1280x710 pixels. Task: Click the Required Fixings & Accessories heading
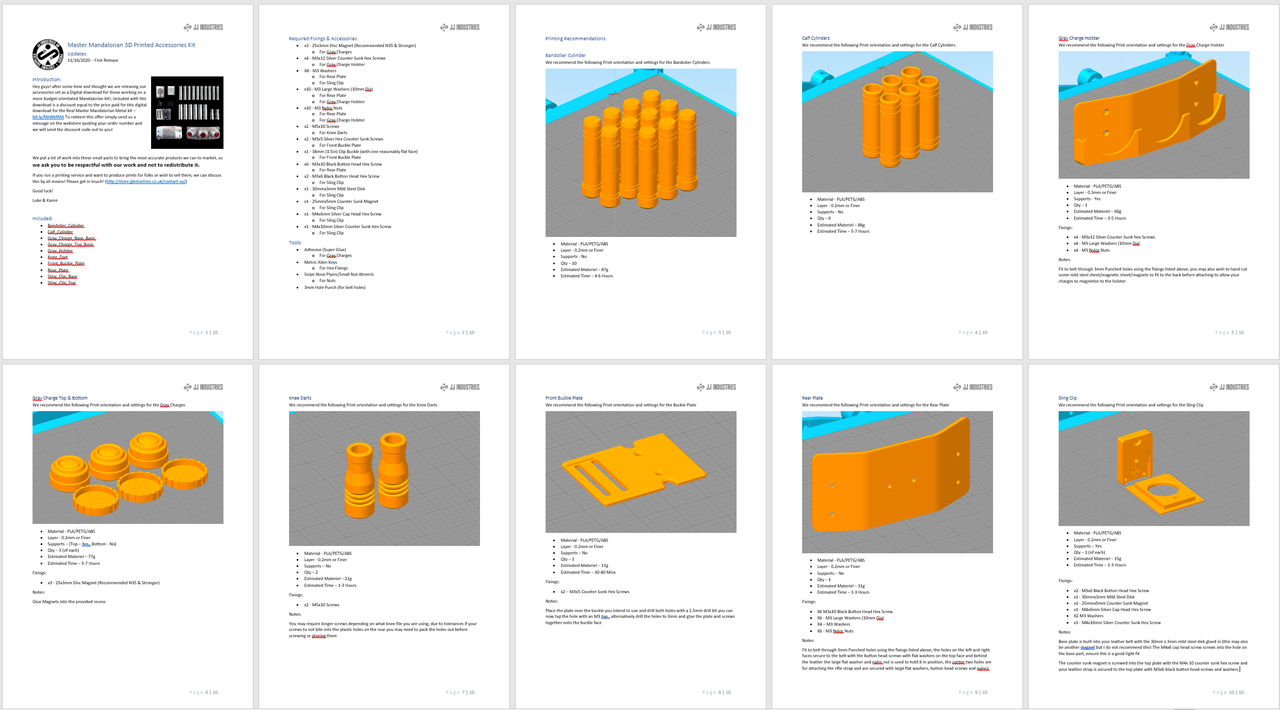[323, 38]
